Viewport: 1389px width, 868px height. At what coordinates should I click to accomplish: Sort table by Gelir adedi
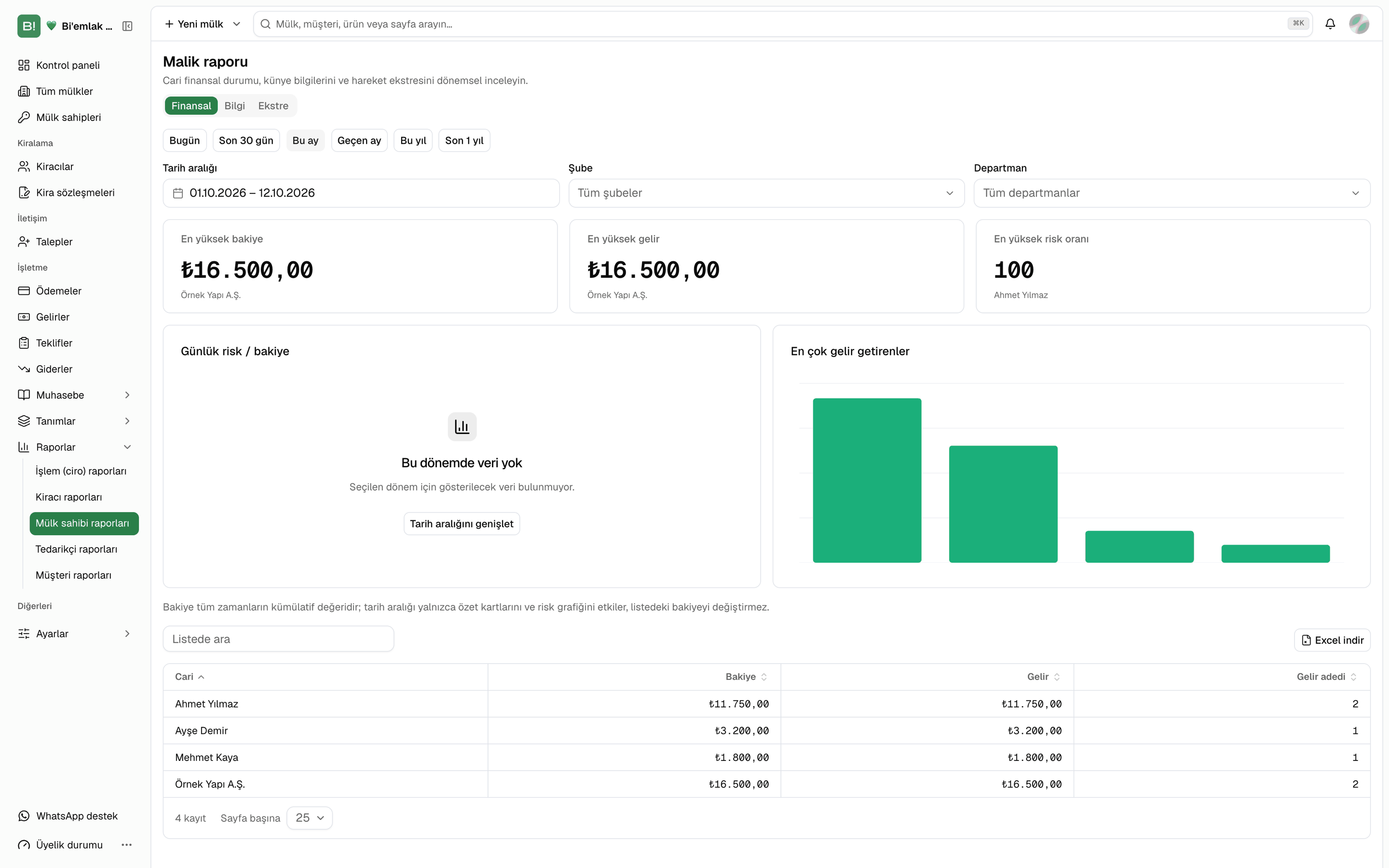coord(1326,677)
